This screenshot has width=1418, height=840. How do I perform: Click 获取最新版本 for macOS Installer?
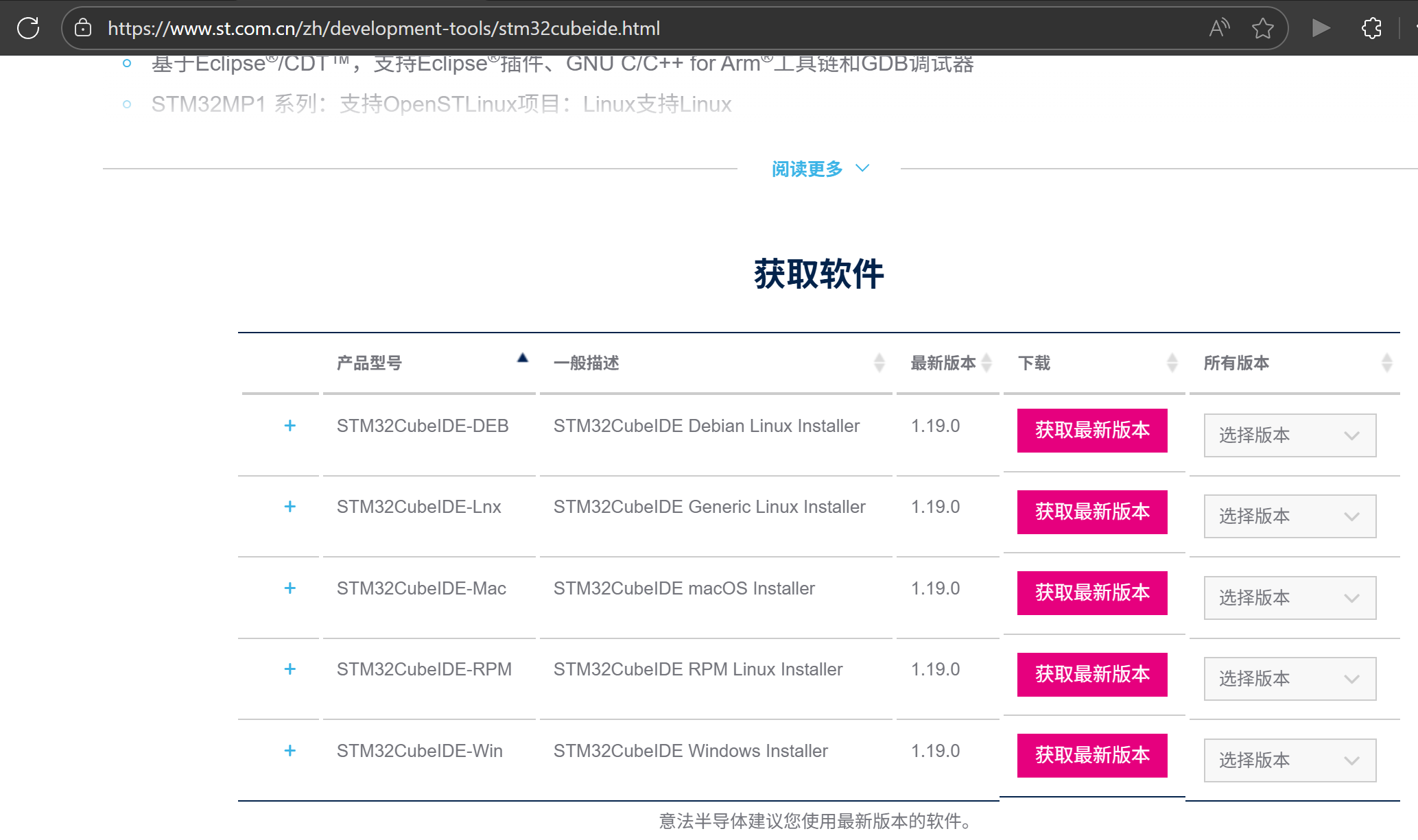click(1092, 593)
